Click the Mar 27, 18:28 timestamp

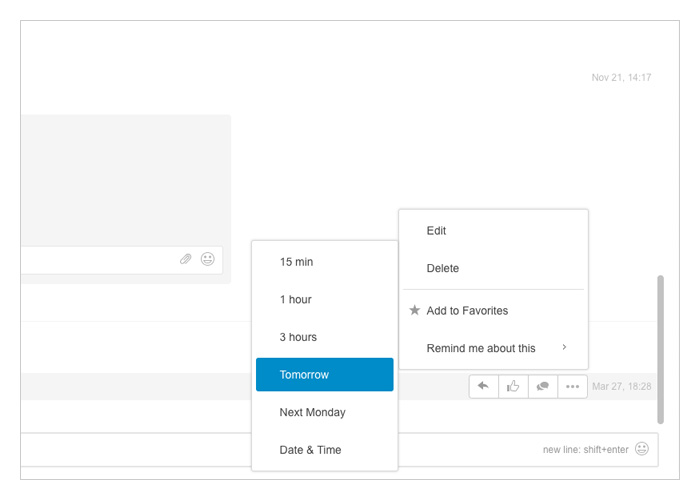621,386
